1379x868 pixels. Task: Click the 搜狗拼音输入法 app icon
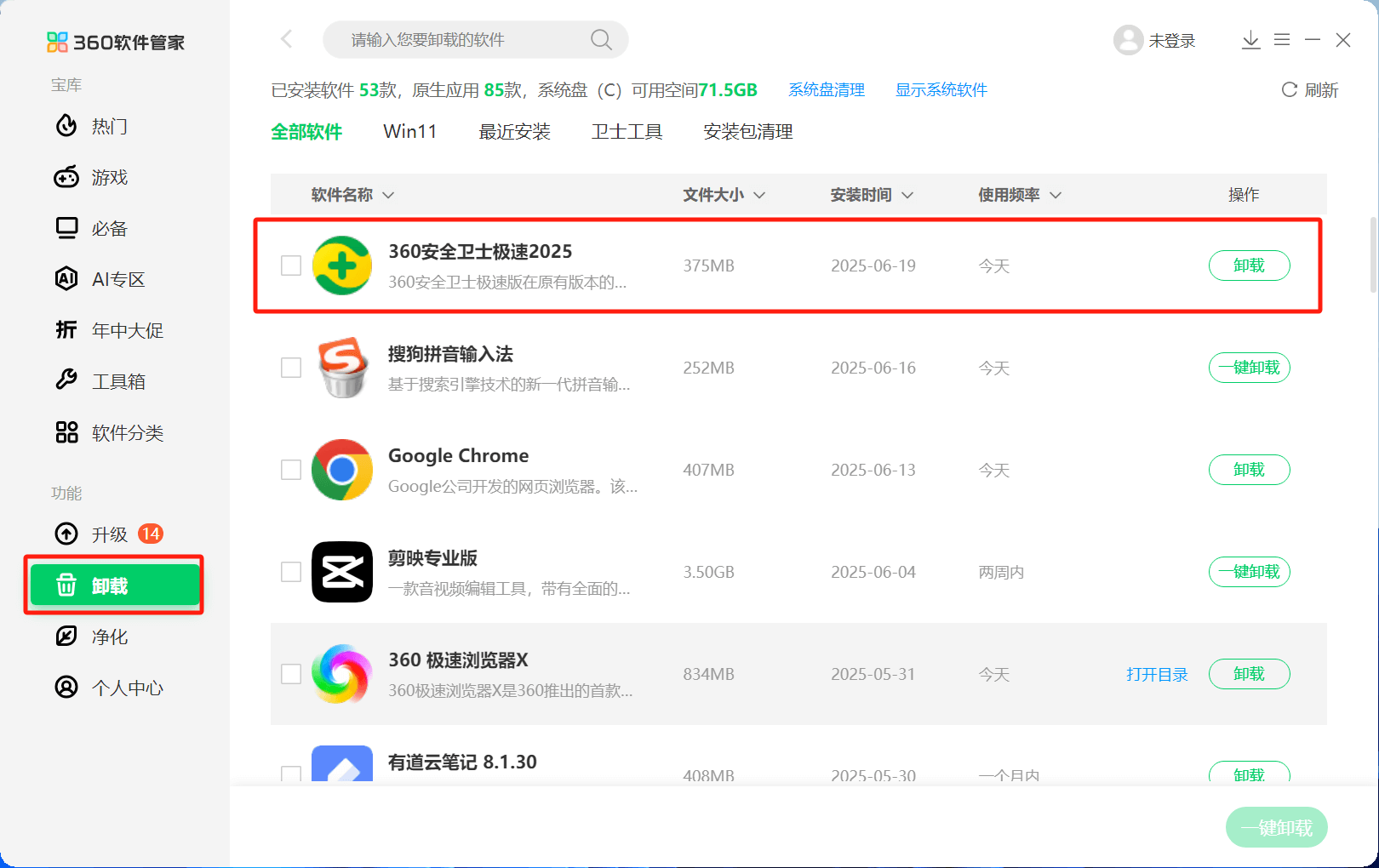[342, 368]
